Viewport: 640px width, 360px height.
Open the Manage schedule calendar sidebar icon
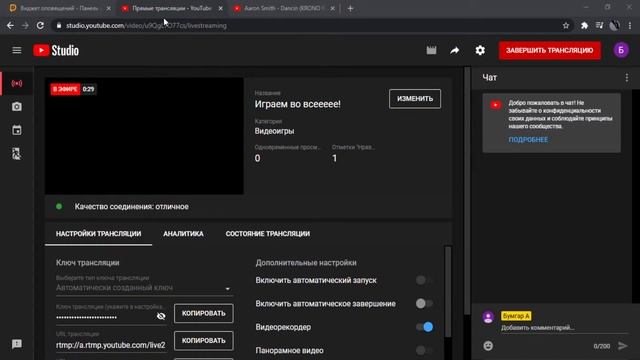pos(17,130)
